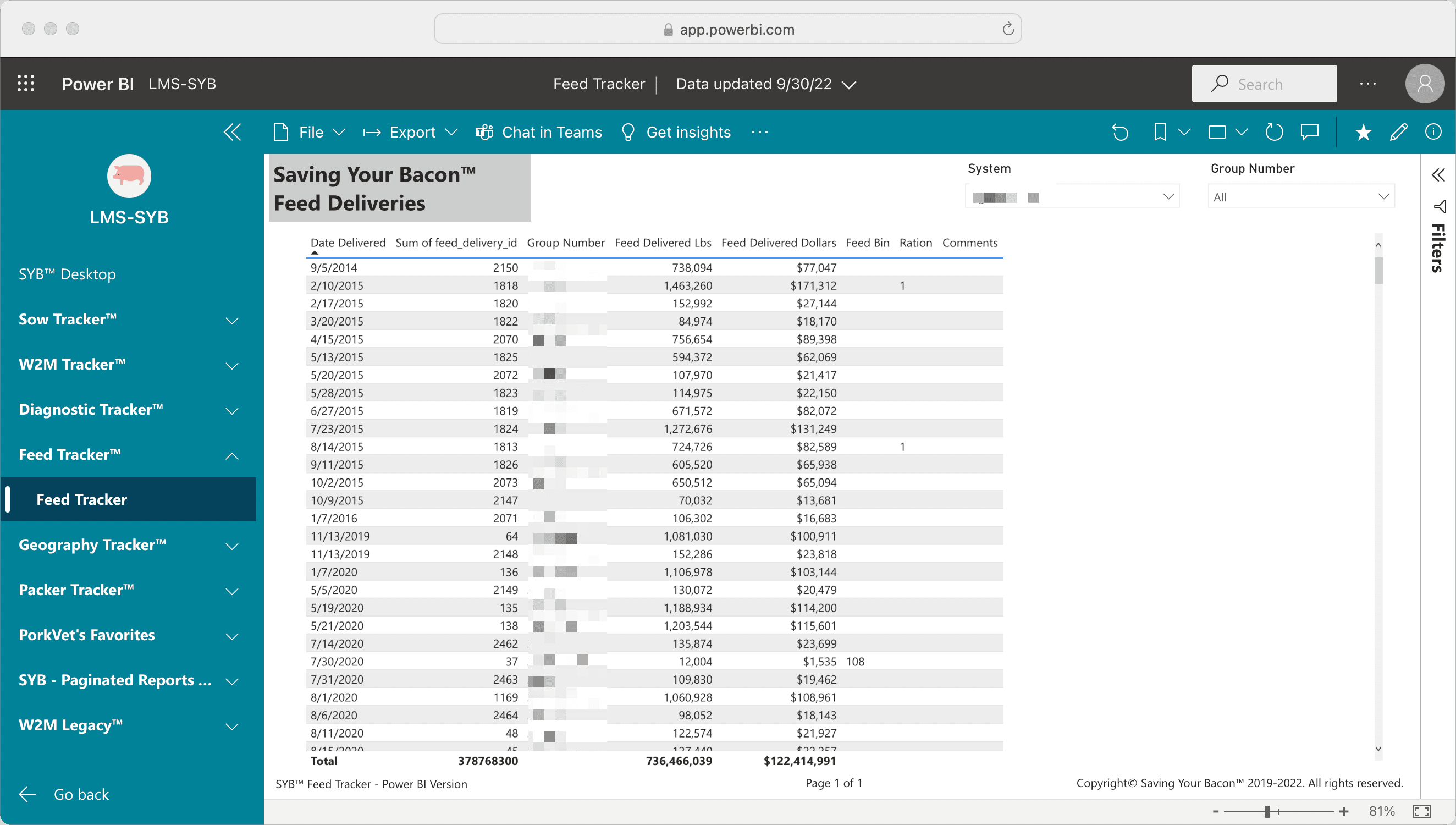Viewport: 1456px width, 825px height.
Task: Open the comments speech bubble icon
Action: click(x=1309, y=132)
